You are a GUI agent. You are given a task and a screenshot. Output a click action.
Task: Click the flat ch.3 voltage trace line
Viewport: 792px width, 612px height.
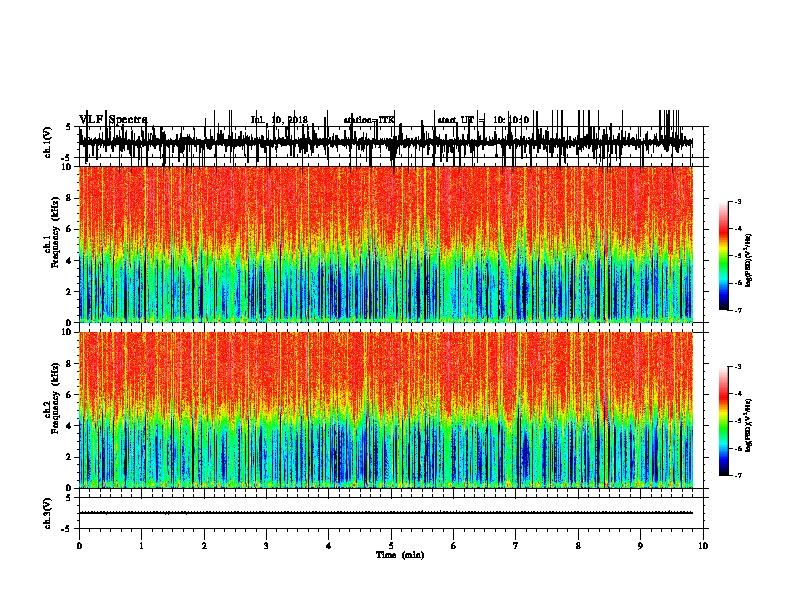point(386,513)
